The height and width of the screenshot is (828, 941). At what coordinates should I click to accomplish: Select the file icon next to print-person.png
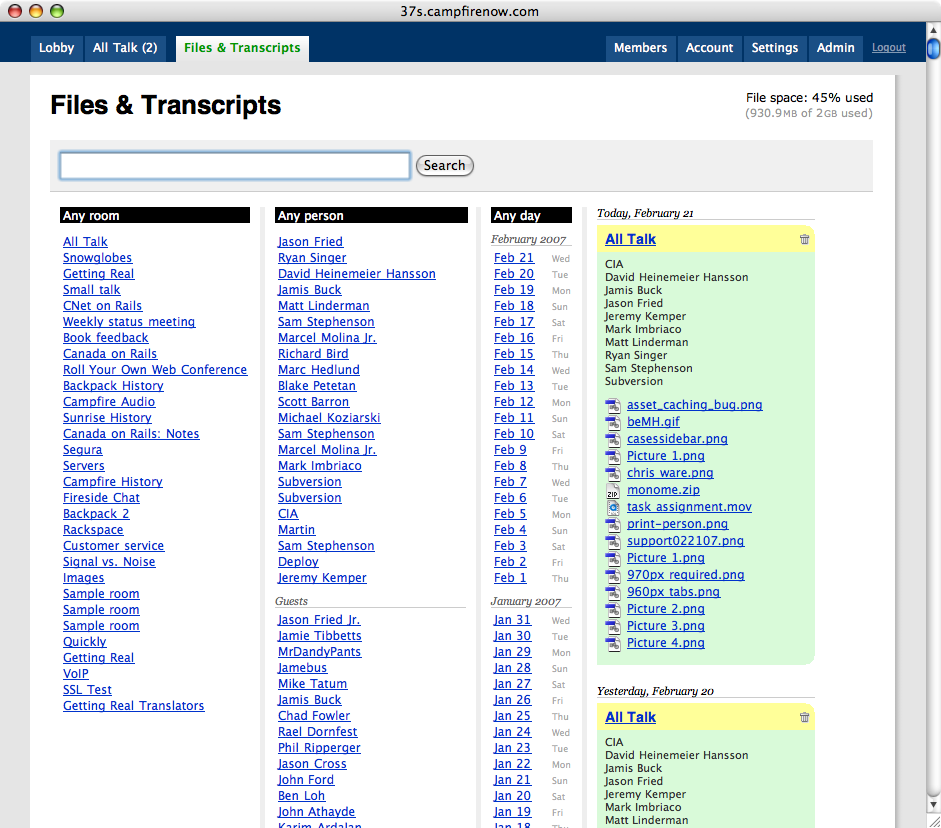coord(613,524)
